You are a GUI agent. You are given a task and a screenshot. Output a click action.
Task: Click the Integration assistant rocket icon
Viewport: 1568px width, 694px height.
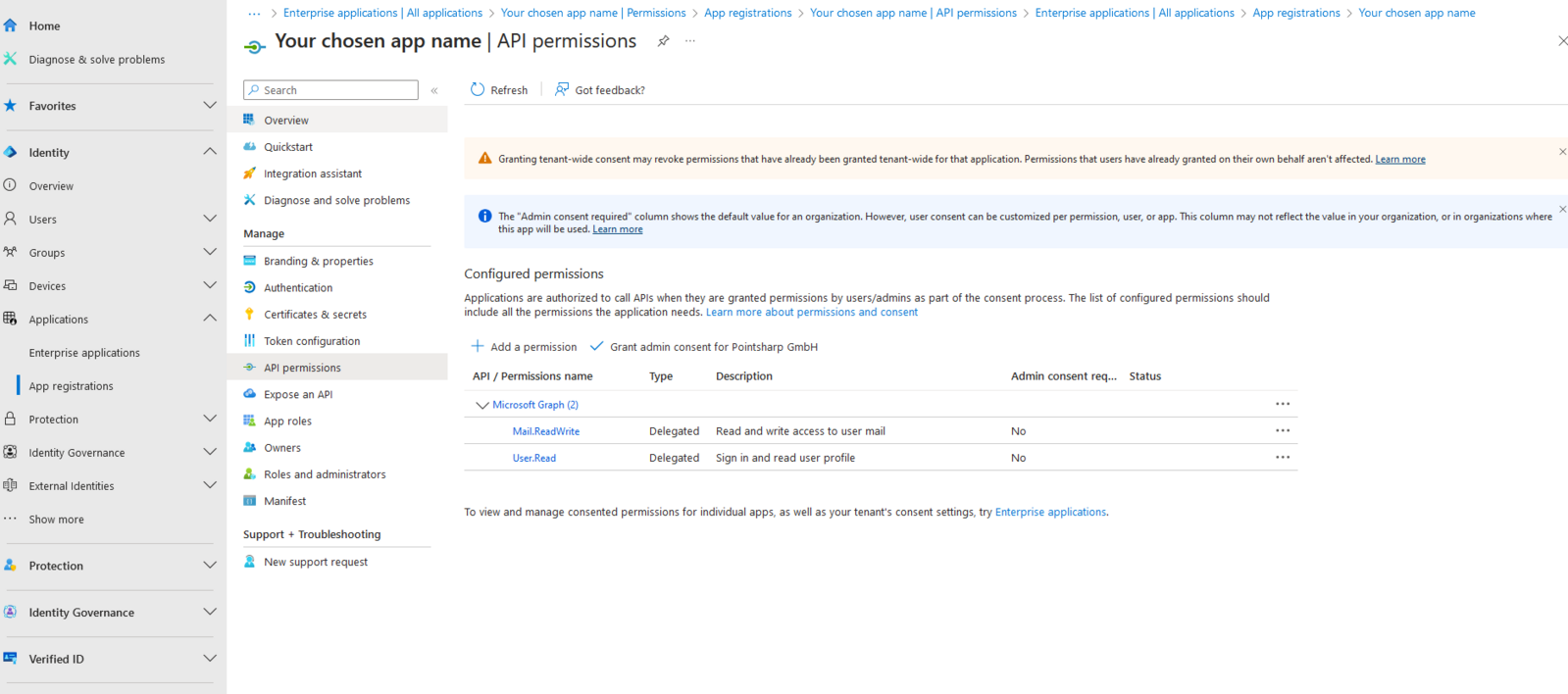(x=250, y=173)
